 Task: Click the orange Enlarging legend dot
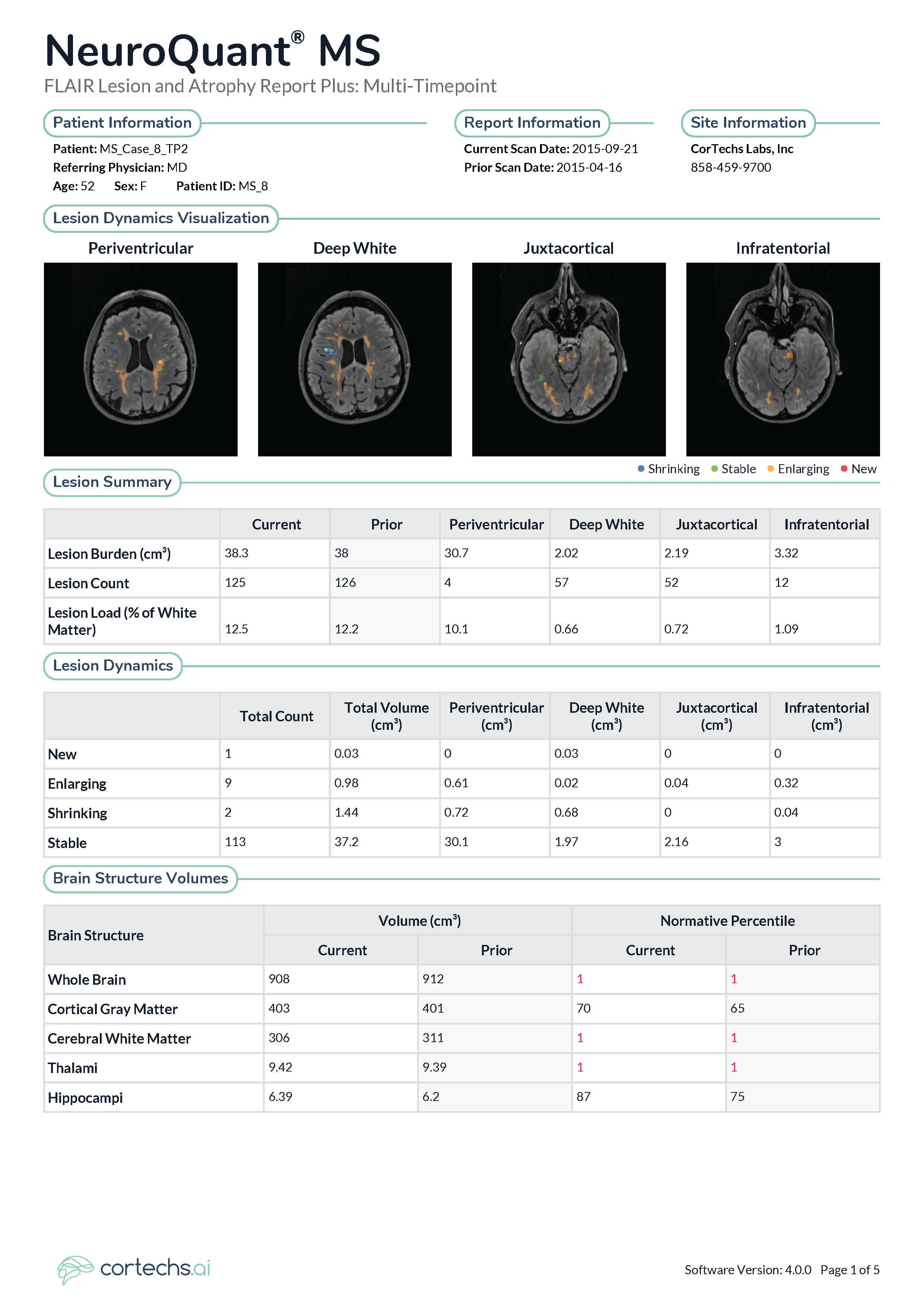(771, 468)
